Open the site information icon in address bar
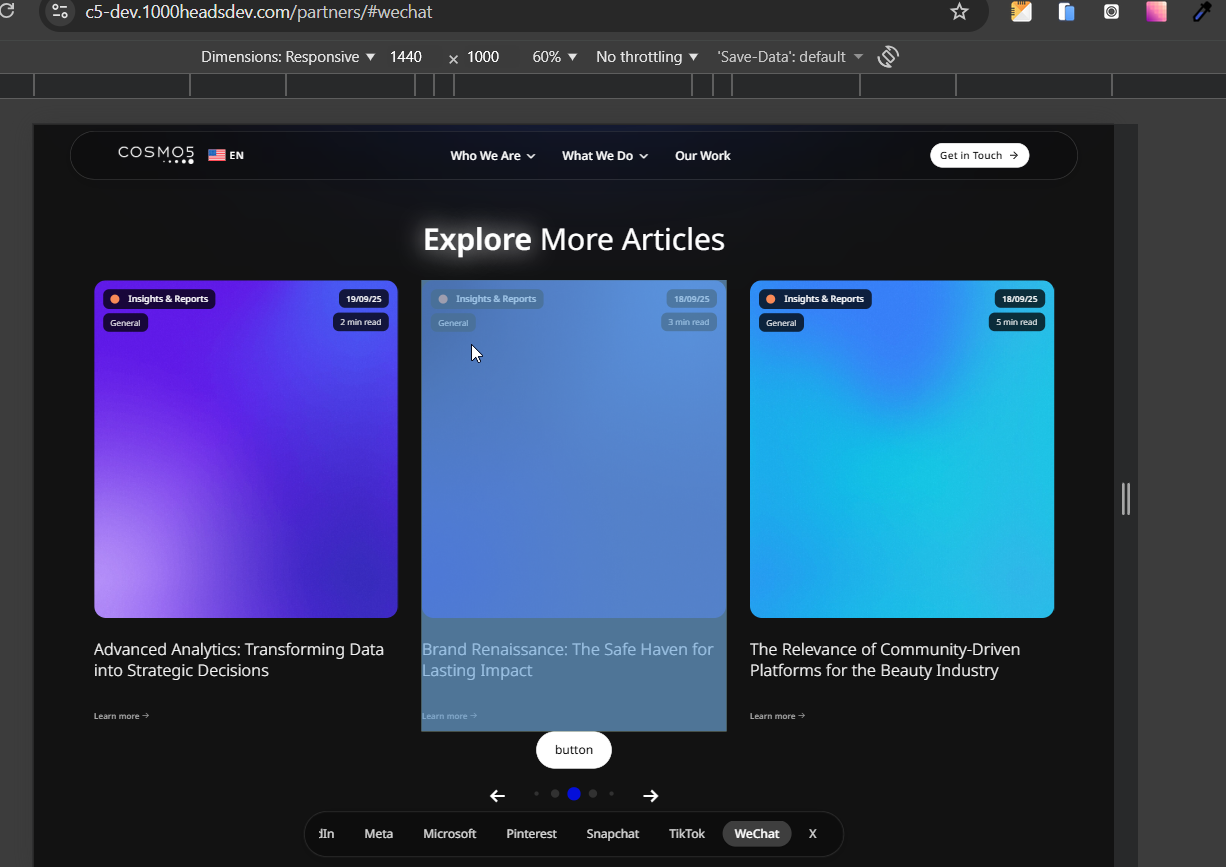The width and height of the screenshot is (1226, 867). point(60,12)
